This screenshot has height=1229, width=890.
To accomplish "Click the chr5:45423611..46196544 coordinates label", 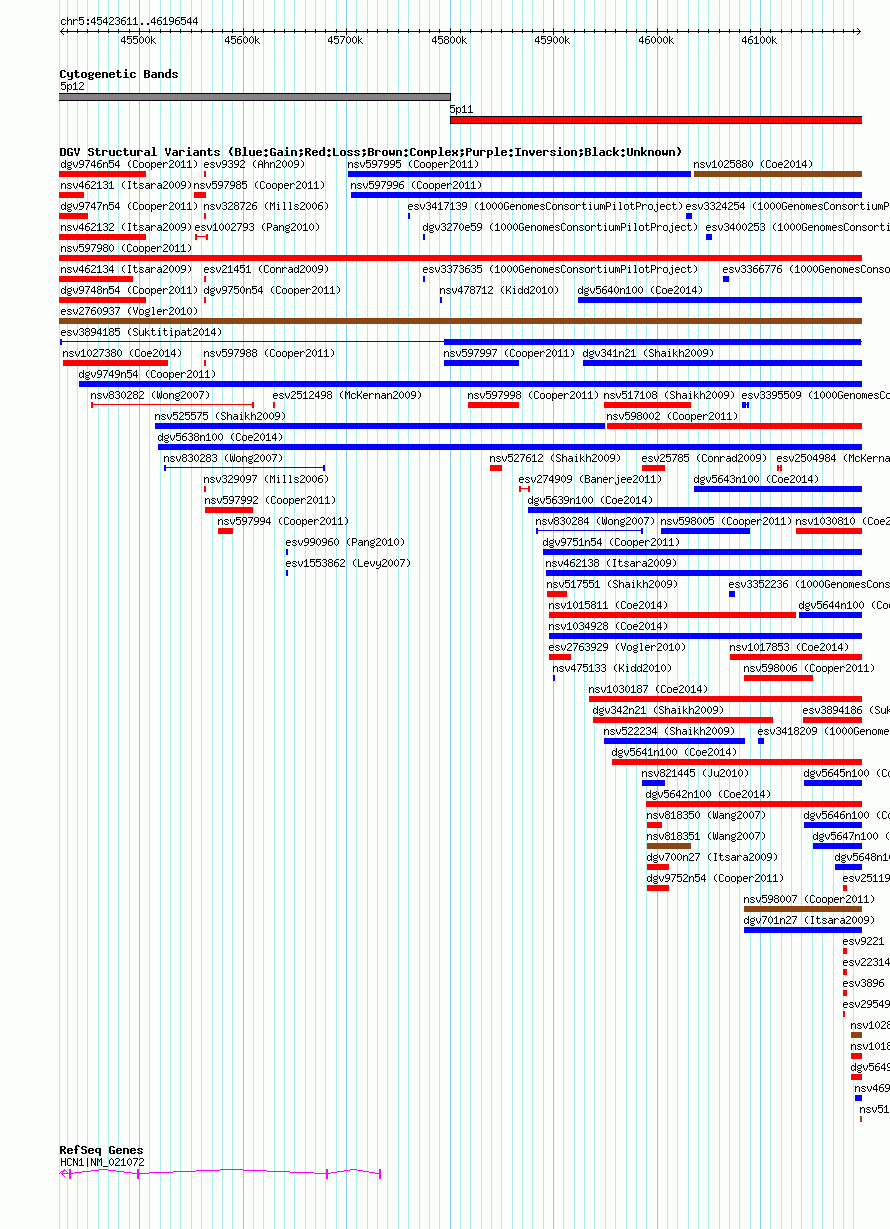I will (x=129, y=21).
